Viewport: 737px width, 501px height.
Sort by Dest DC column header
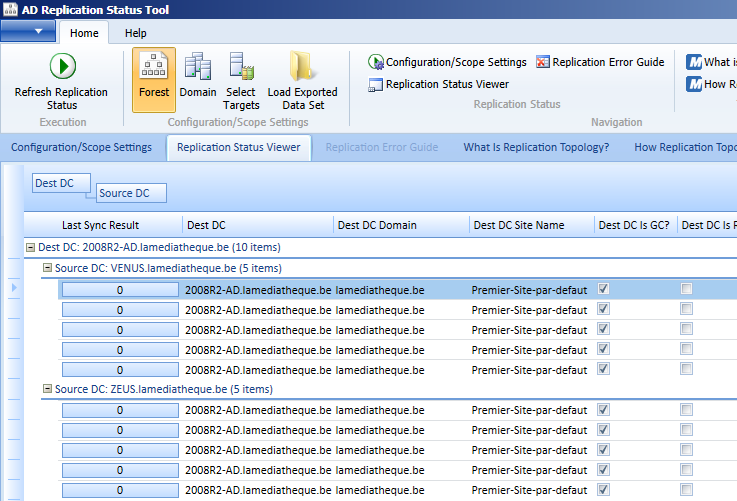tap(258, 225)
